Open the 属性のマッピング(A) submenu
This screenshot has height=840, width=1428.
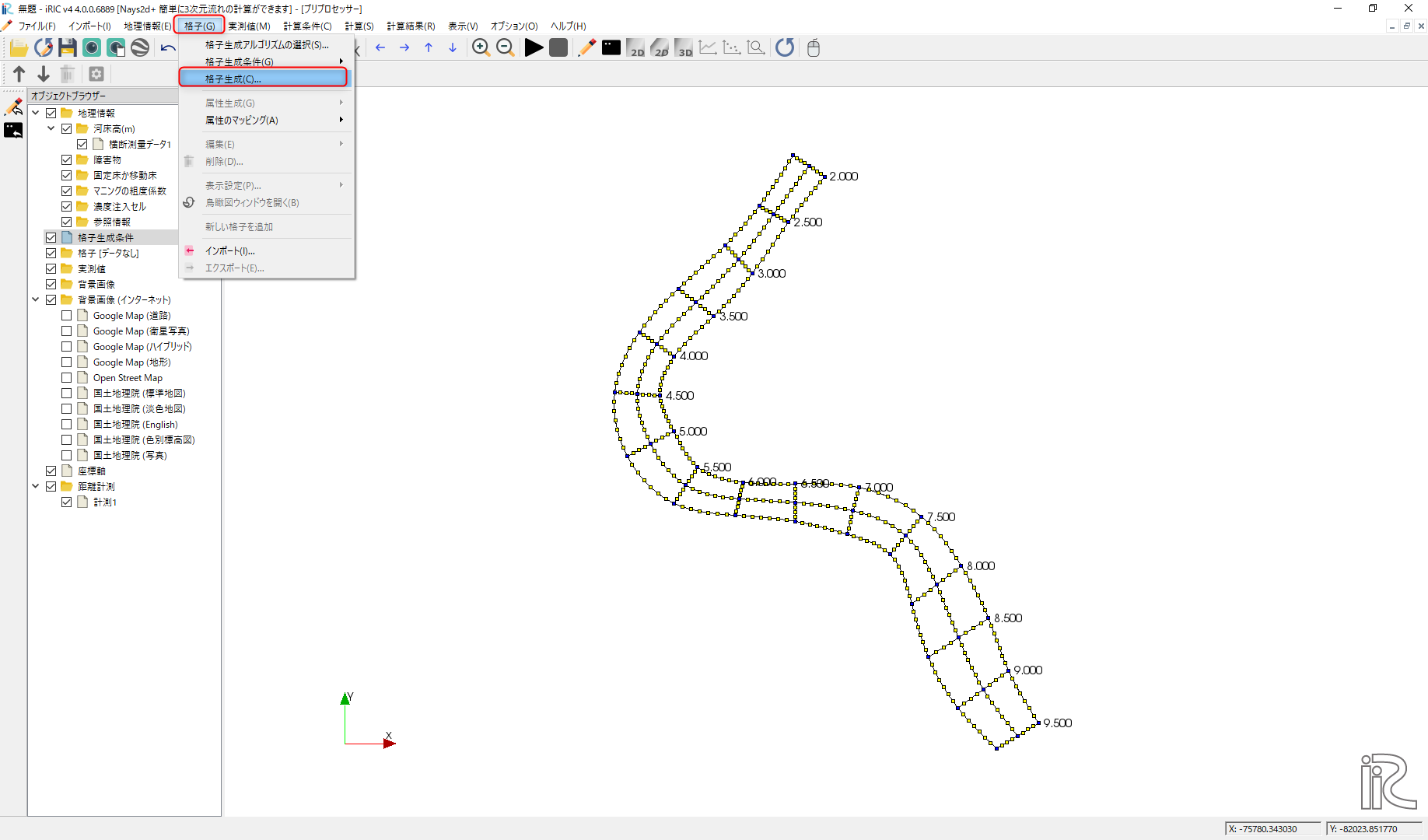coord(267,120)
